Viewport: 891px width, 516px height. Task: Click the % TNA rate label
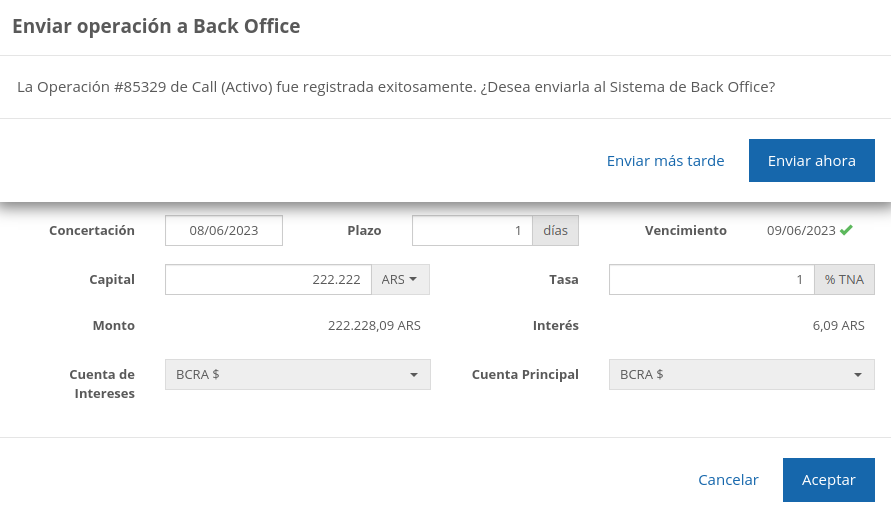pos(844,280)
